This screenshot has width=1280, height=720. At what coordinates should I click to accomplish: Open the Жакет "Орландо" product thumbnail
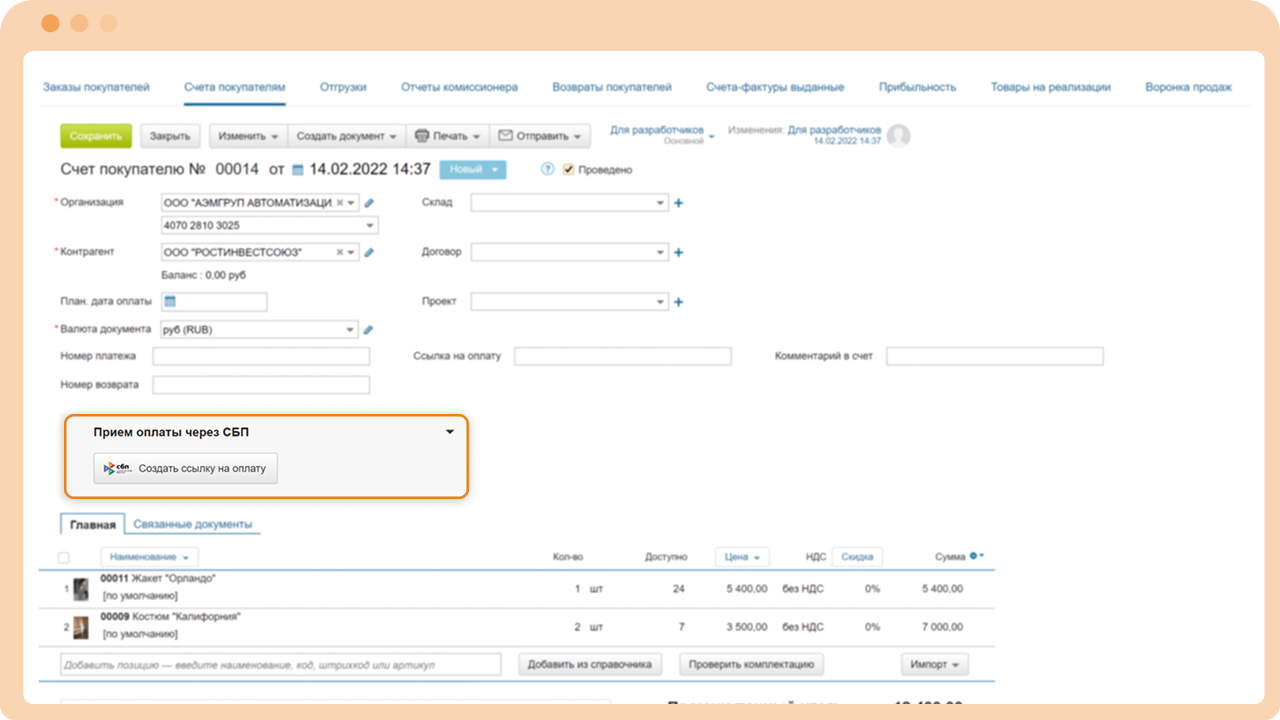click(81, 589)
